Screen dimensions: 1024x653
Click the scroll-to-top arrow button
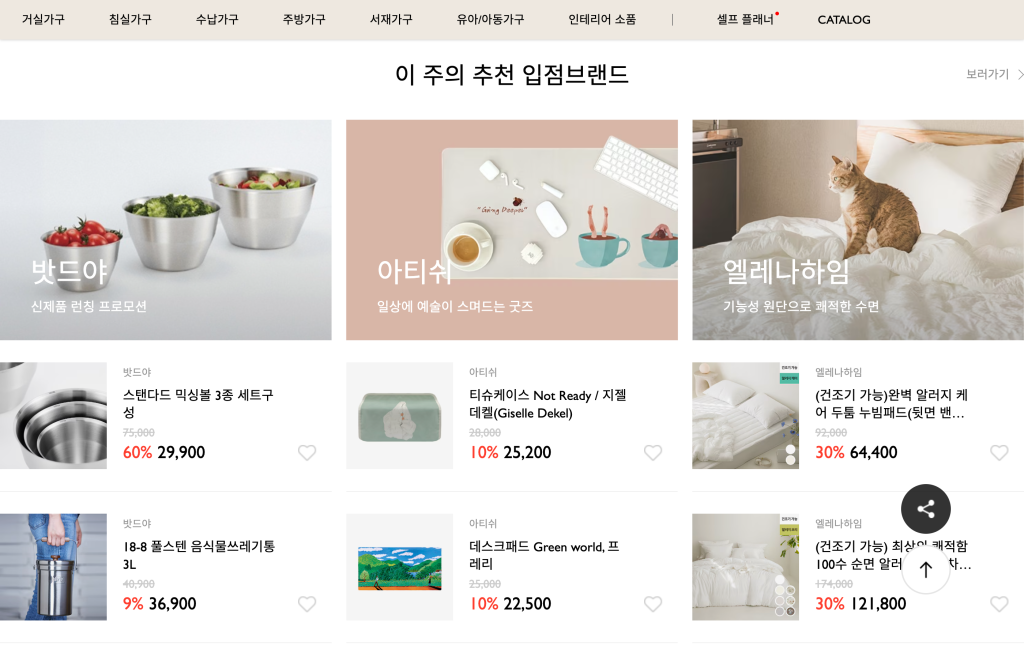click(x=925, y=569)
